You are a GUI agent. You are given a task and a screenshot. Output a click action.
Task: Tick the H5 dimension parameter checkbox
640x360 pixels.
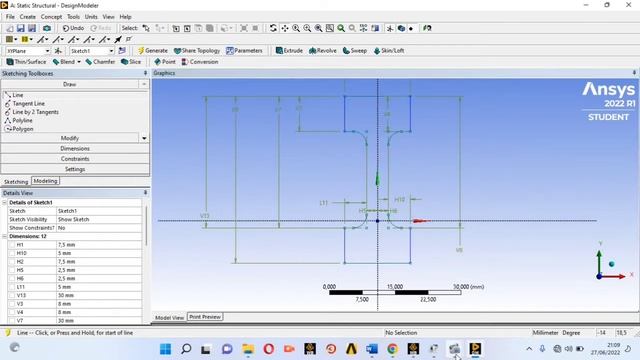click(11, 270)
